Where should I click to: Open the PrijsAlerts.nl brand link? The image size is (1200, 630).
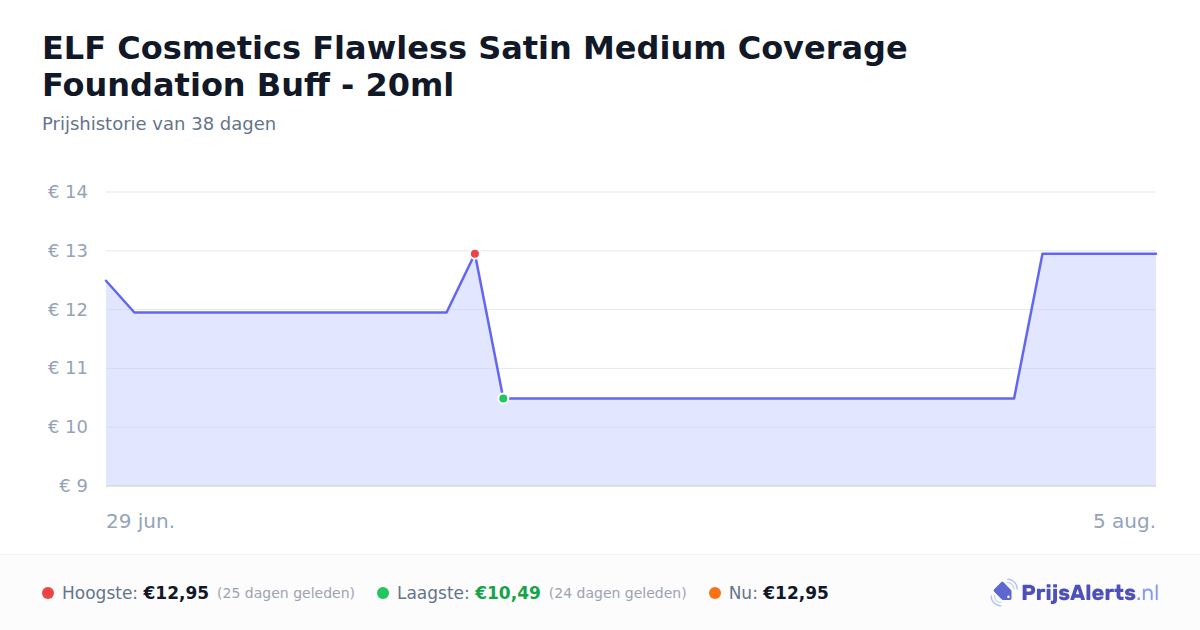(1075, 593)
